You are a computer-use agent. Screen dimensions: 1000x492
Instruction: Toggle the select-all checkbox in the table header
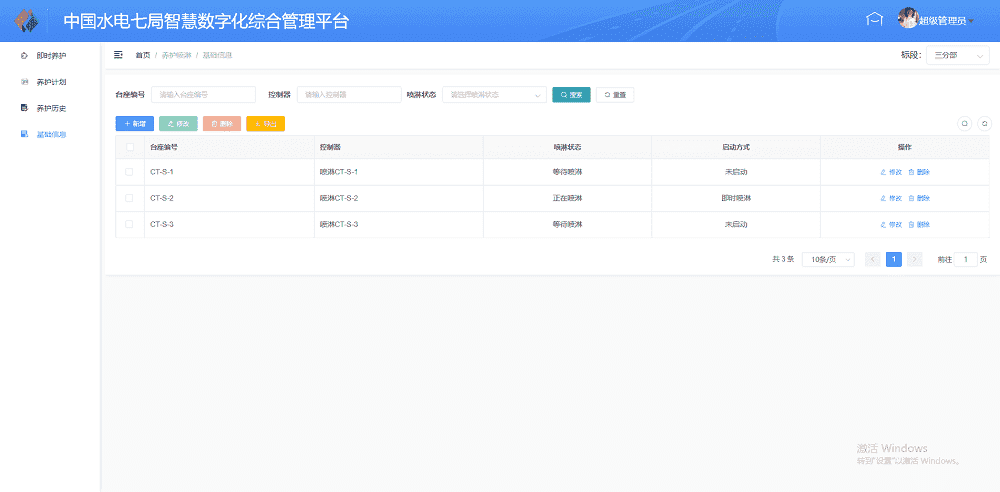(x=129, y=147)
